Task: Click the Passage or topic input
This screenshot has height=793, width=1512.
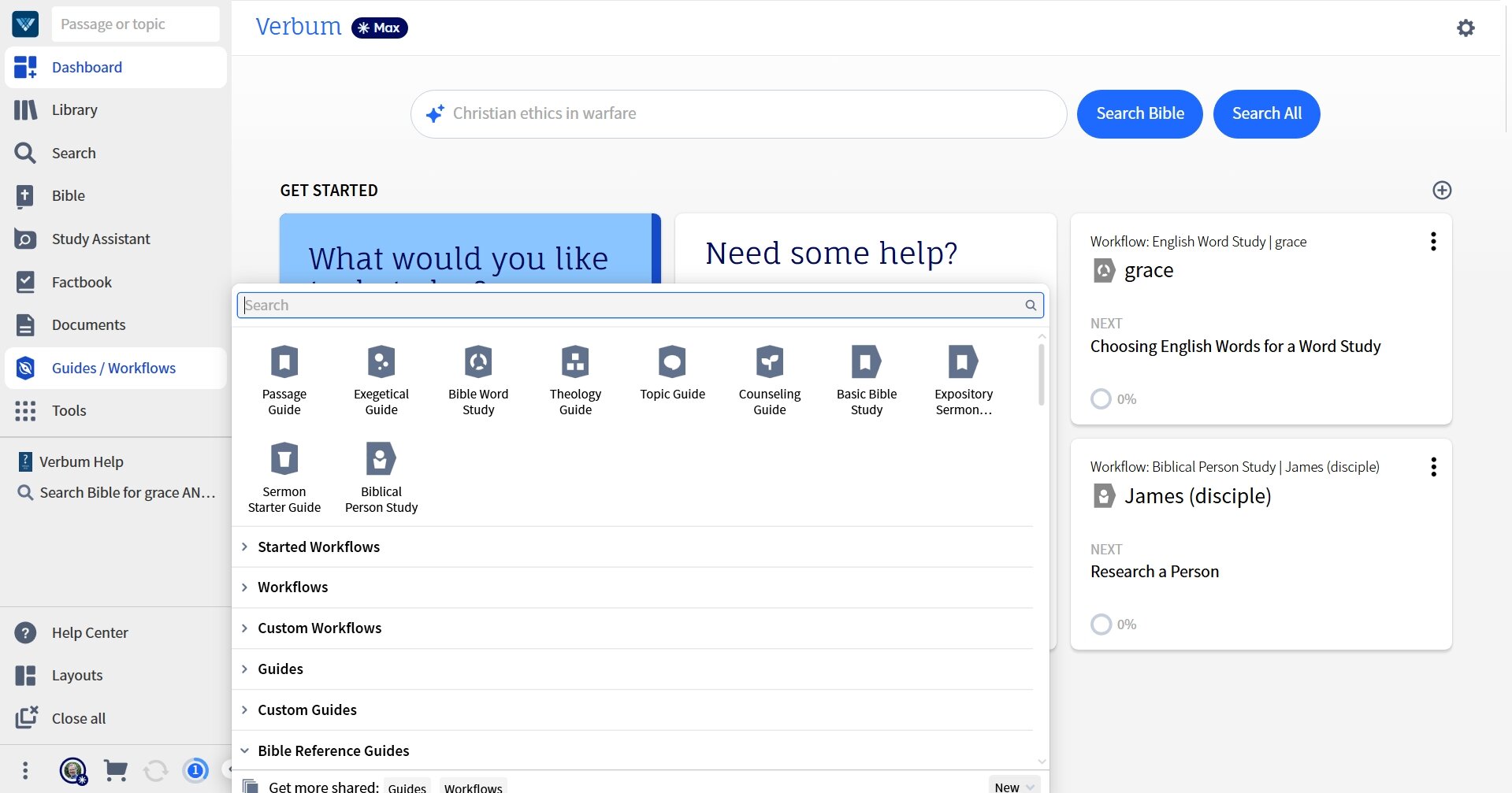Action: tap(136, 24)
